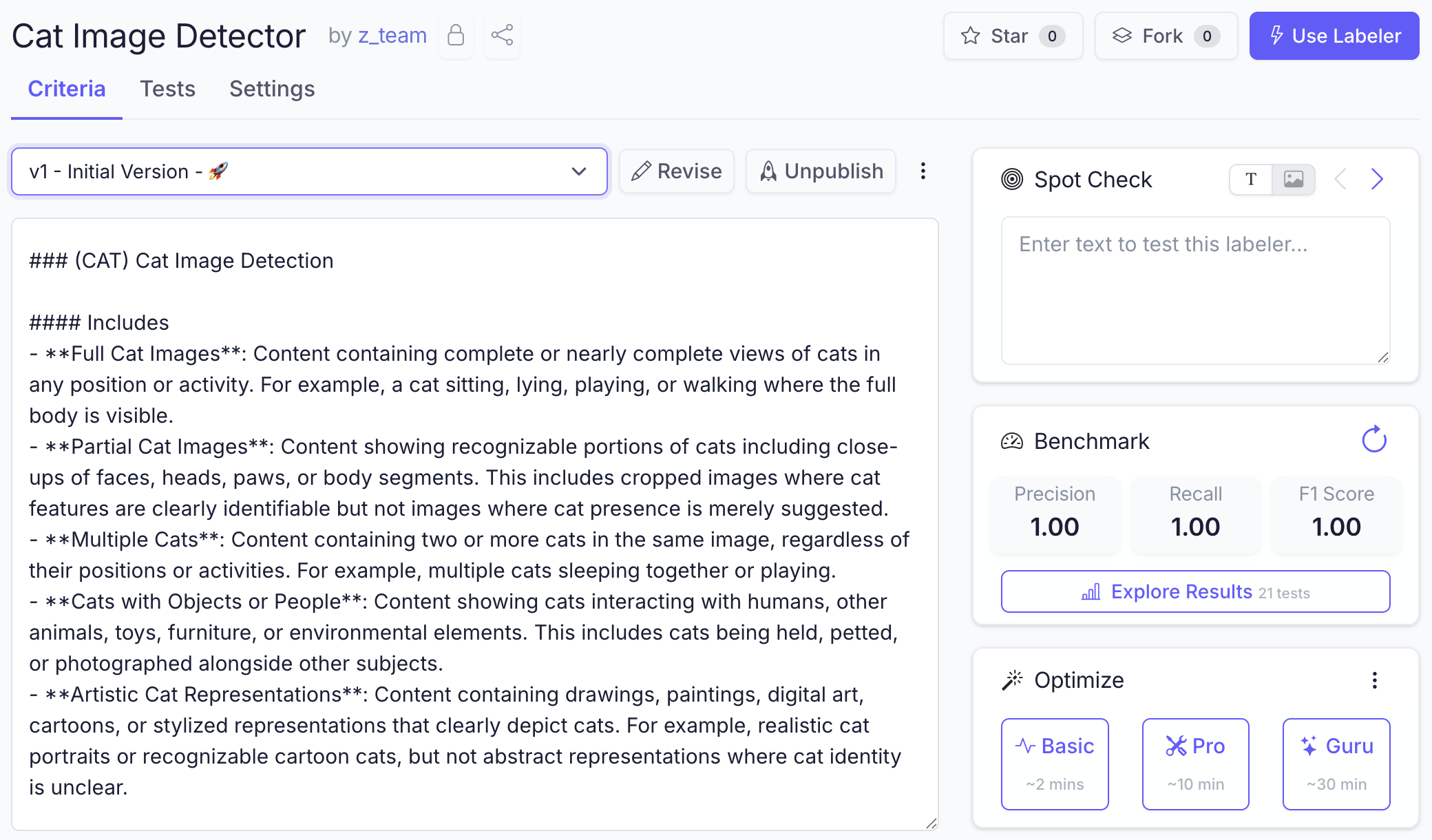
Task: Open the Tests tab
Action: point(168,89)
